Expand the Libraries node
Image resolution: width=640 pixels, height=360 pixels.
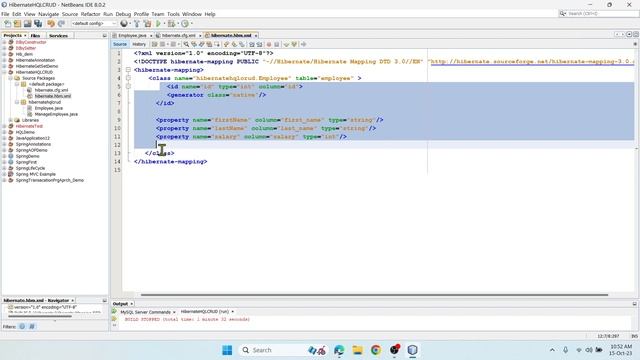tap(11, 120)
